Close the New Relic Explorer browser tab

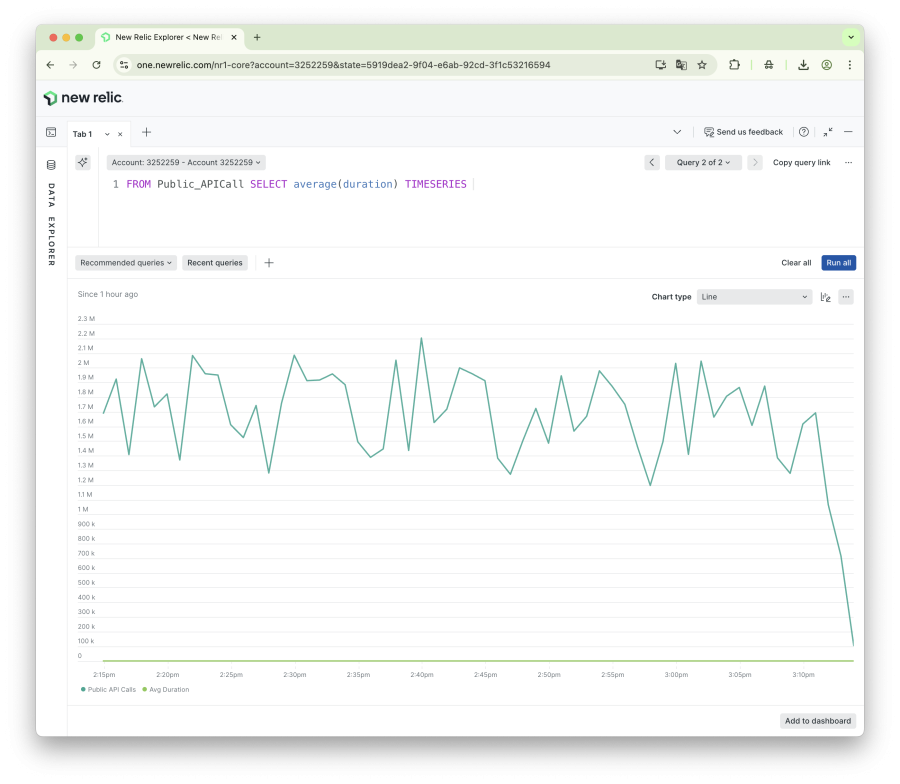(234, 37)
